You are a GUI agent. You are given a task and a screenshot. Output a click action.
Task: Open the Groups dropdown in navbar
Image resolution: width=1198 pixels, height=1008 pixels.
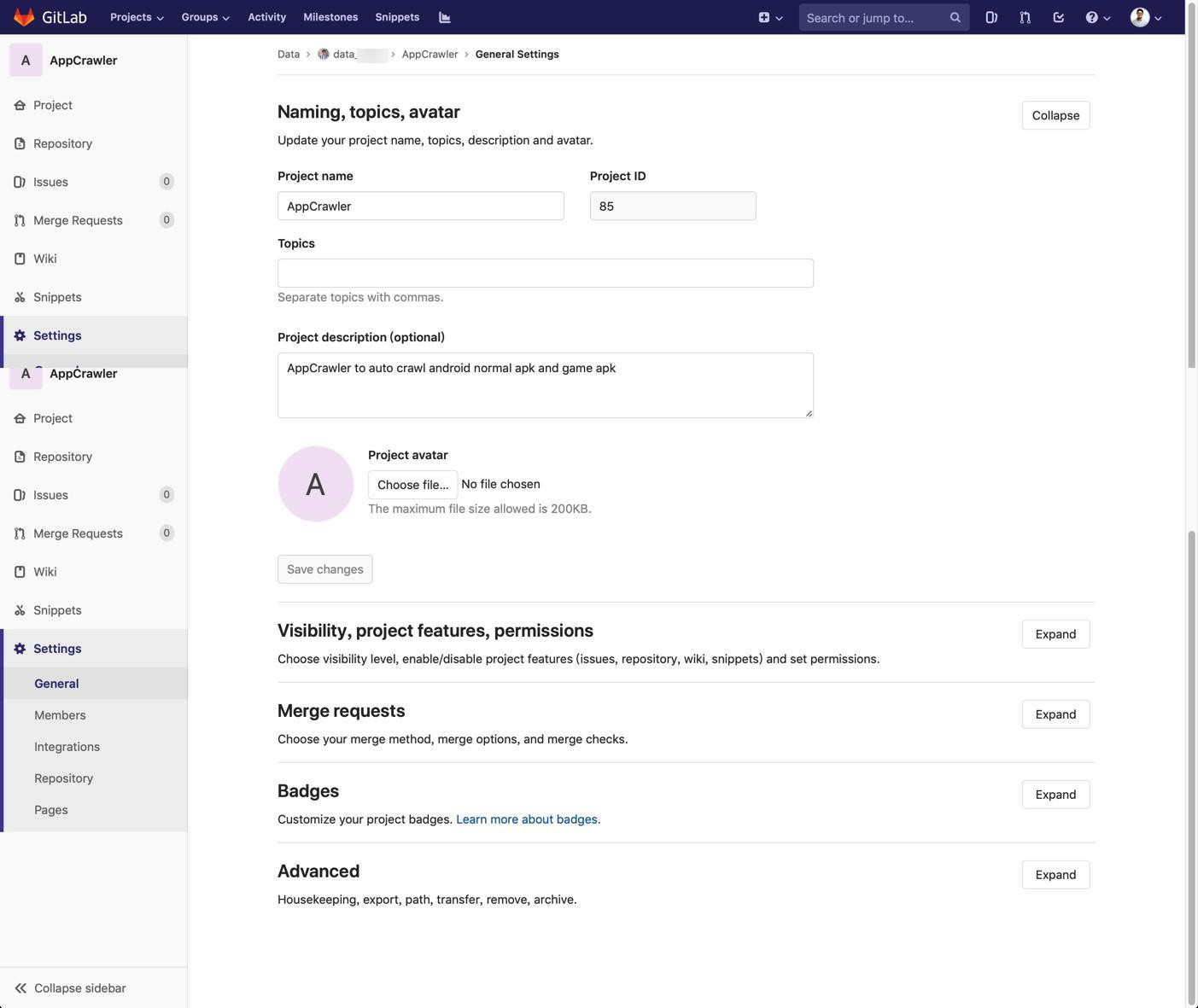pos(205,17)
